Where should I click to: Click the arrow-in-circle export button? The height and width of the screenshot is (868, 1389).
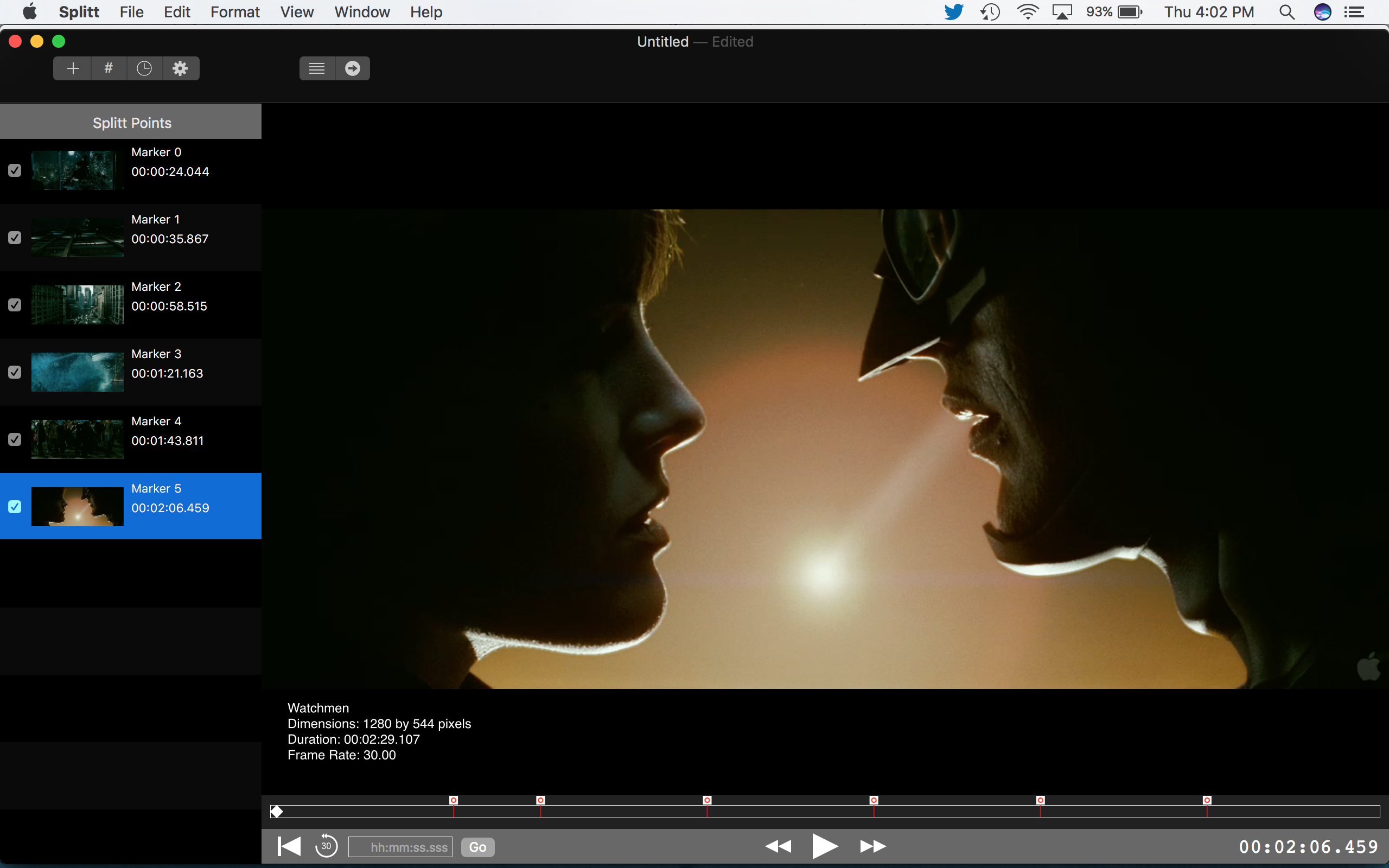[x=353, y=68]
